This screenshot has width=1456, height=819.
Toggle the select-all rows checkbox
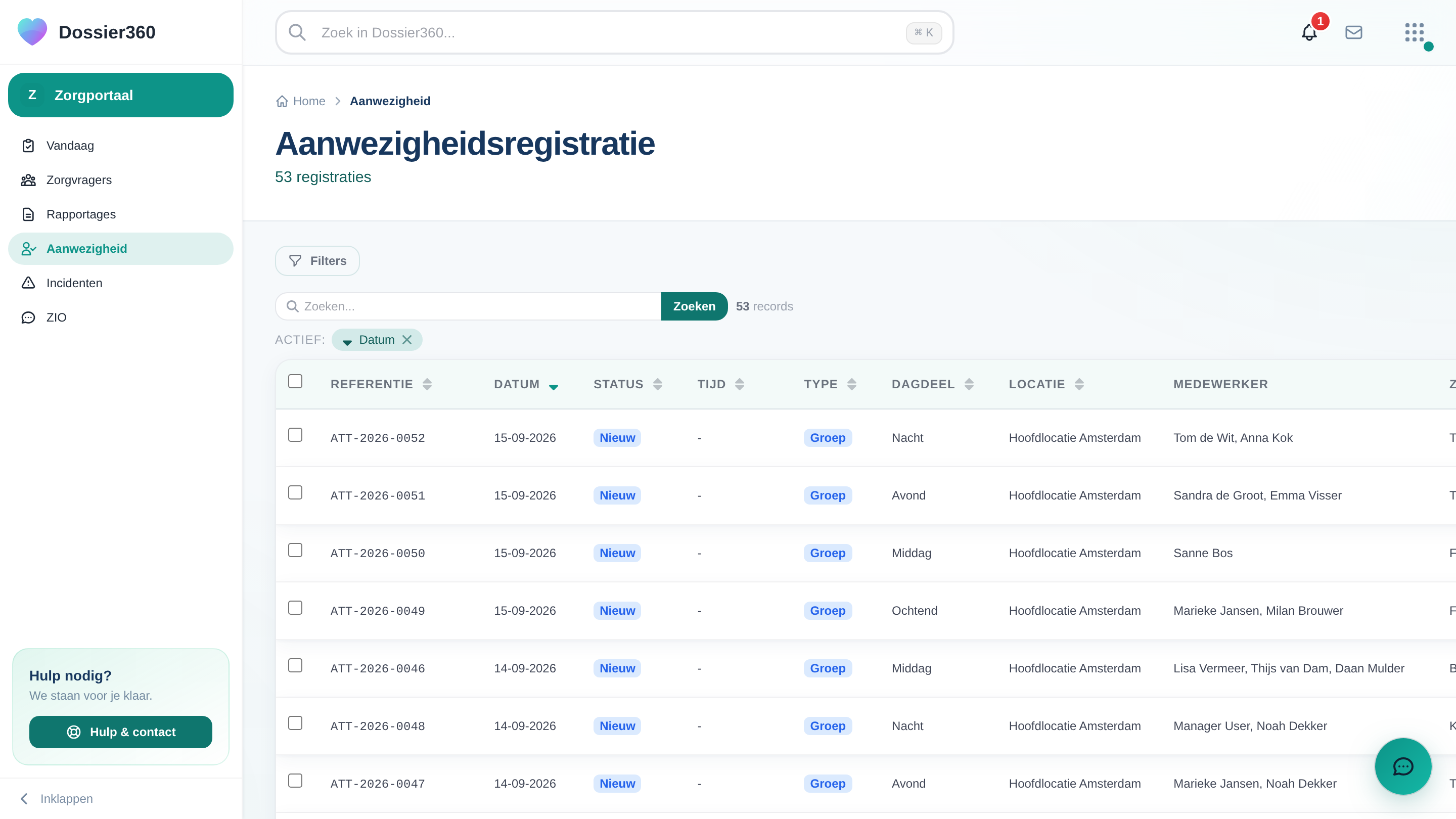coord(295,381)
